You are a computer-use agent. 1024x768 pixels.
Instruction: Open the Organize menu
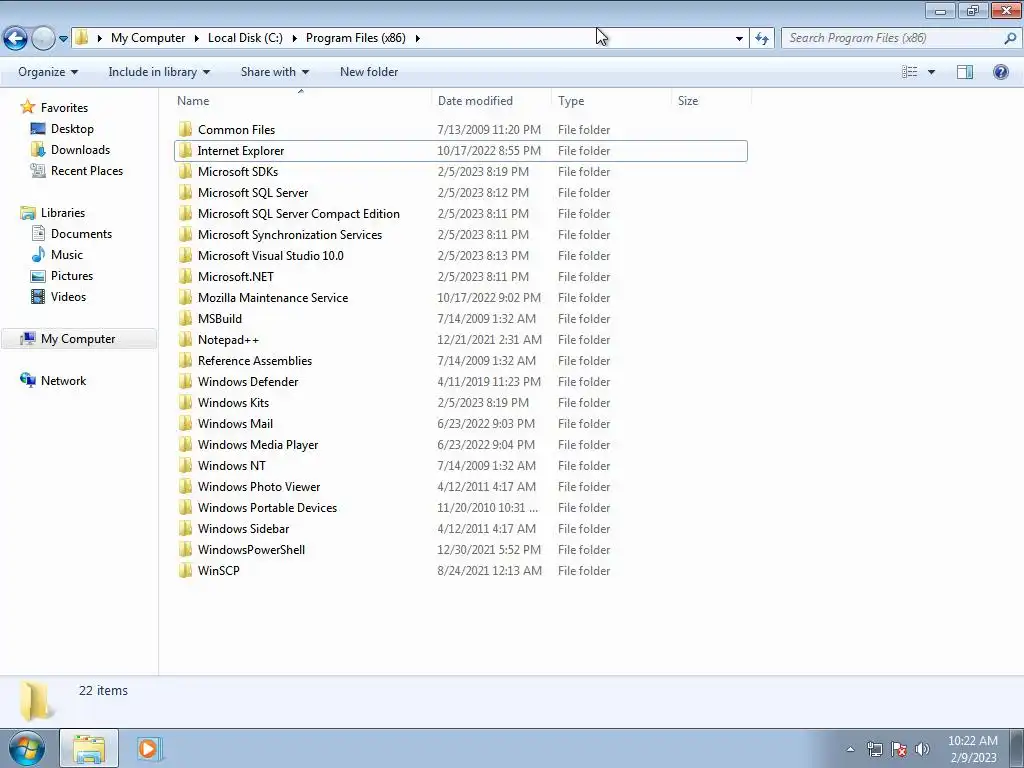click(48, 72)
